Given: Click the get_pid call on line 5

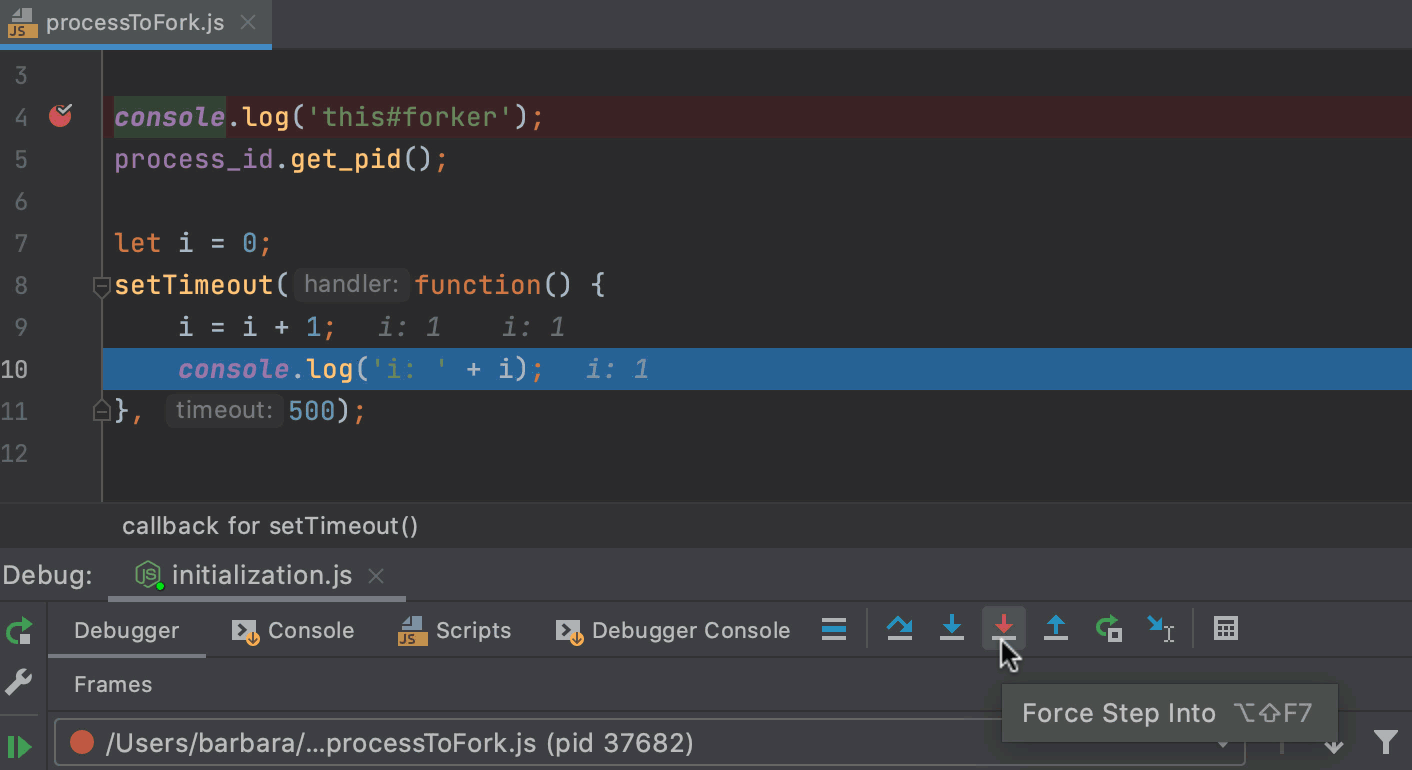Looking at the screenshot, I should pyautogui.click(x=346, y=159).
